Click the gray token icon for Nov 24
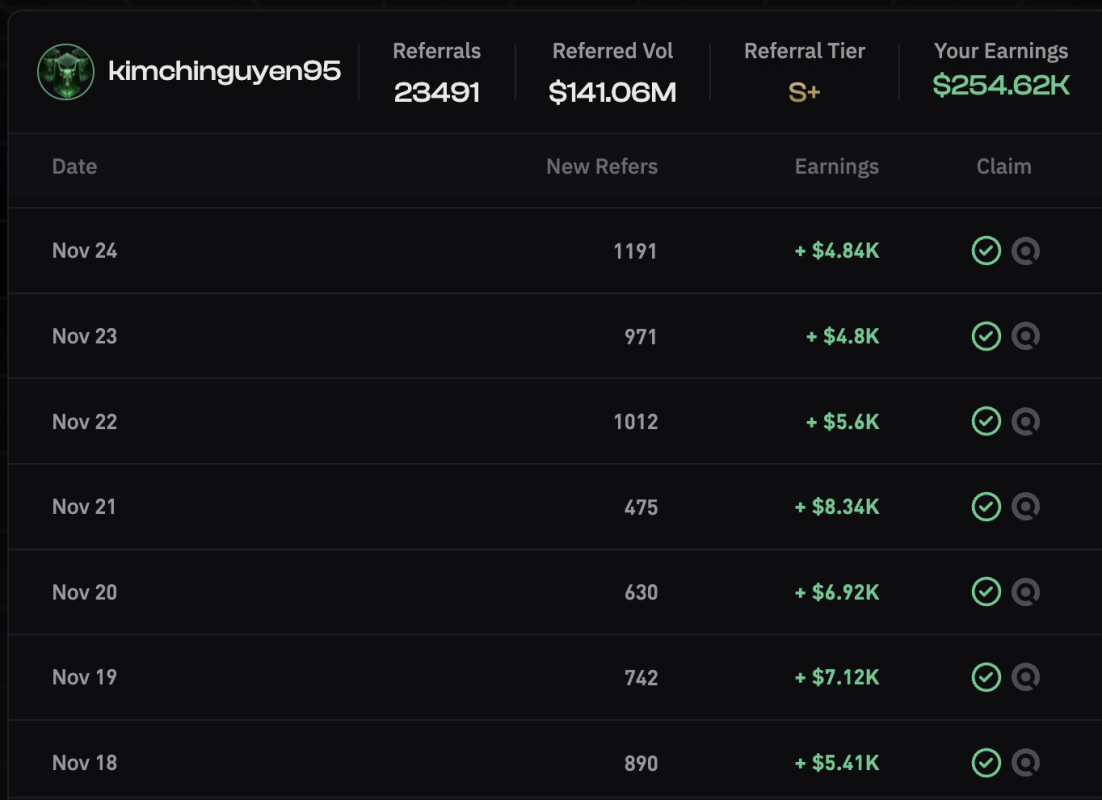This screenshot has height=800, width=1102. (x=1025, y=251)
